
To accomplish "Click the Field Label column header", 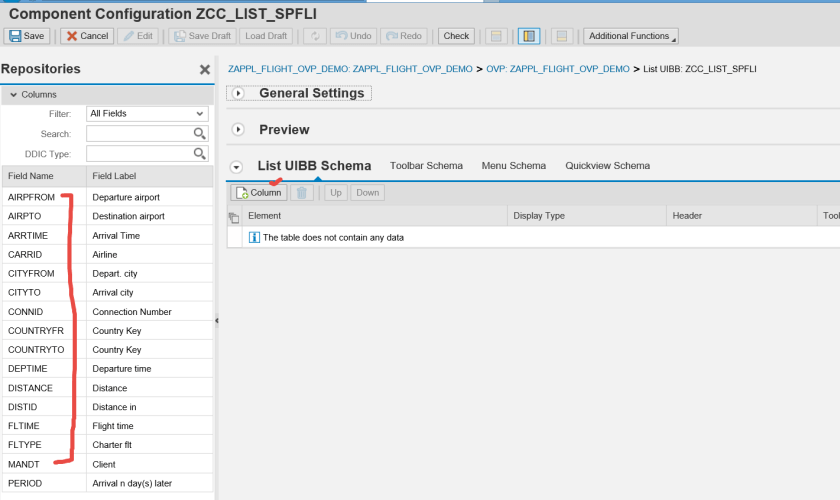I will [x=149, y=176].
